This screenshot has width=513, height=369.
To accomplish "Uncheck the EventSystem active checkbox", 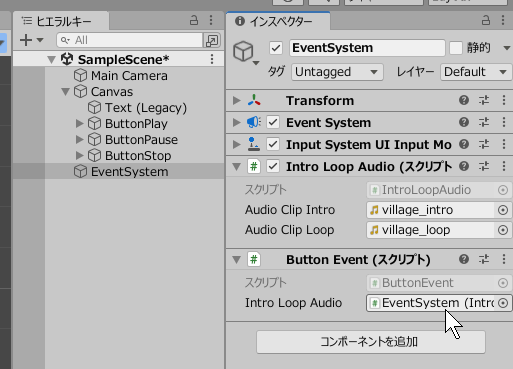I will (x=276, y=48).
